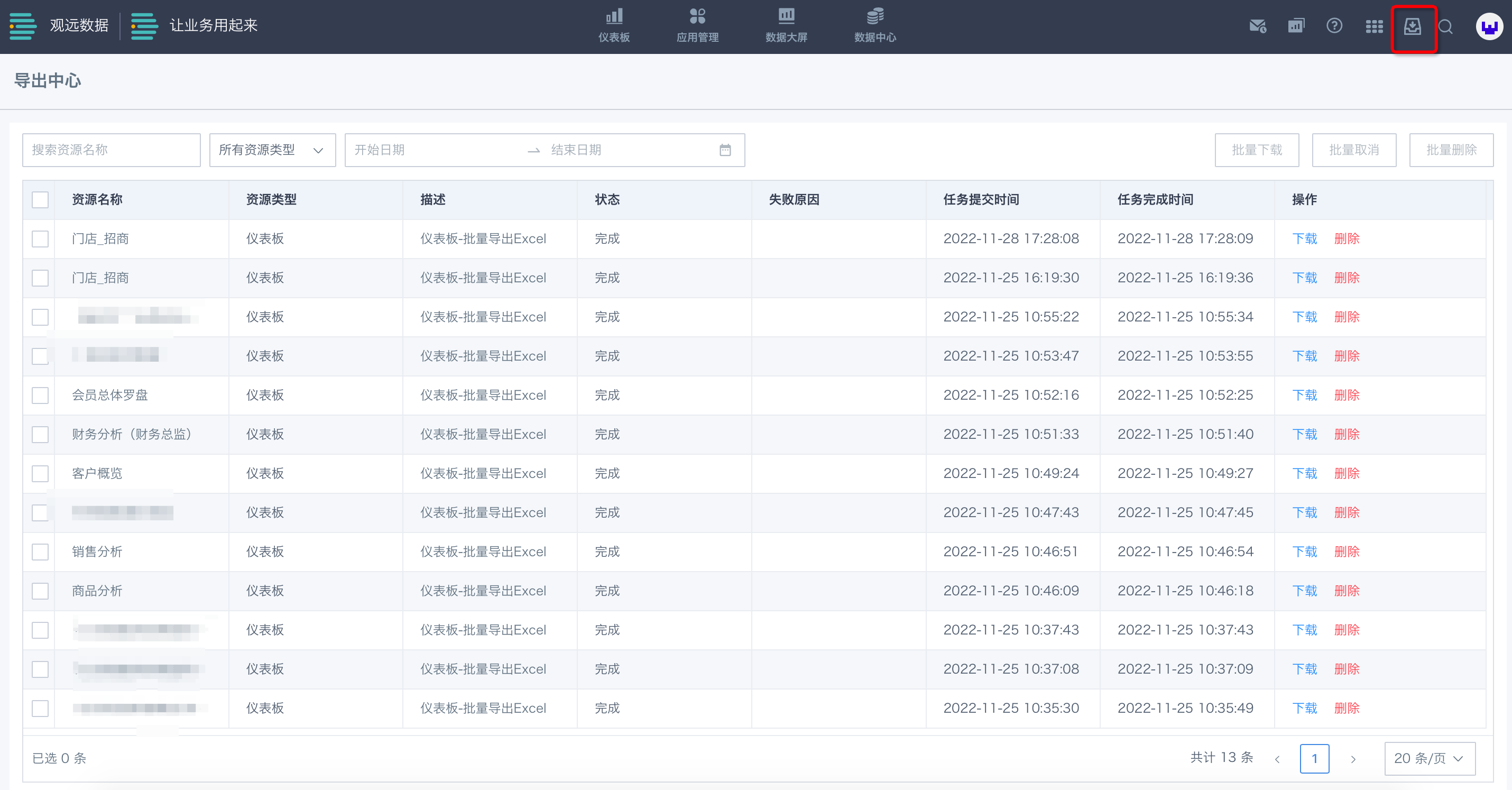Click the 让业务用起来 logo icon
The image size is (1512, 790).
(x=144, y=26)
